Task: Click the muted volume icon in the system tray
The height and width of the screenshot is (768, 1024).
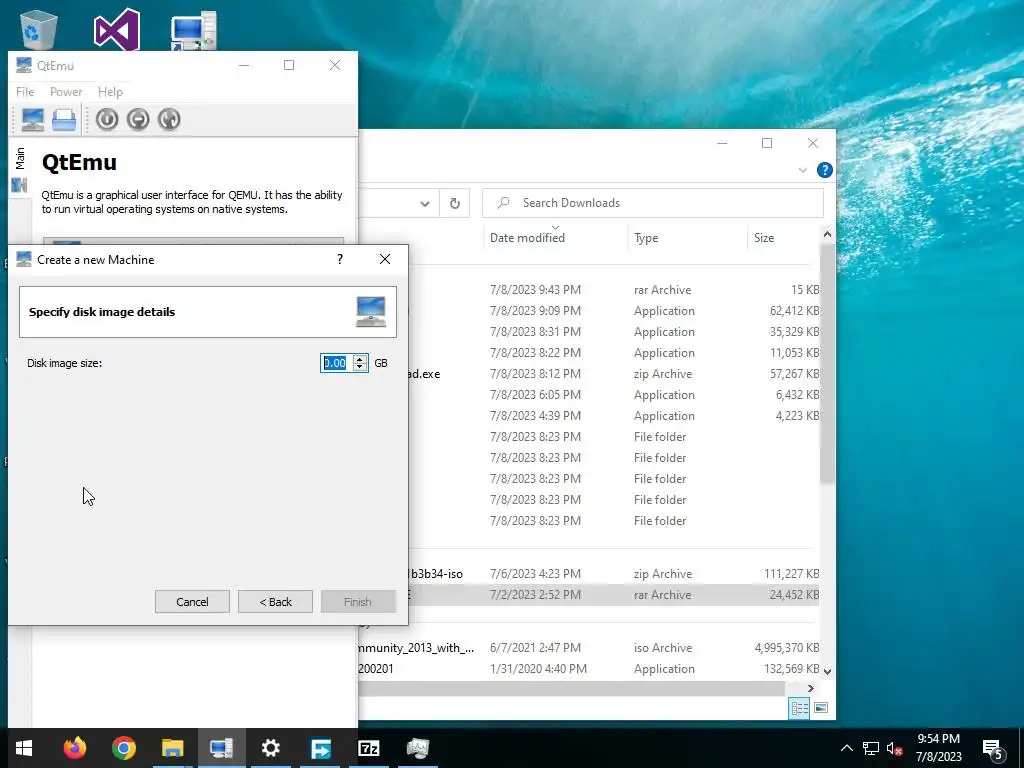Action: [x=895, y=748]
